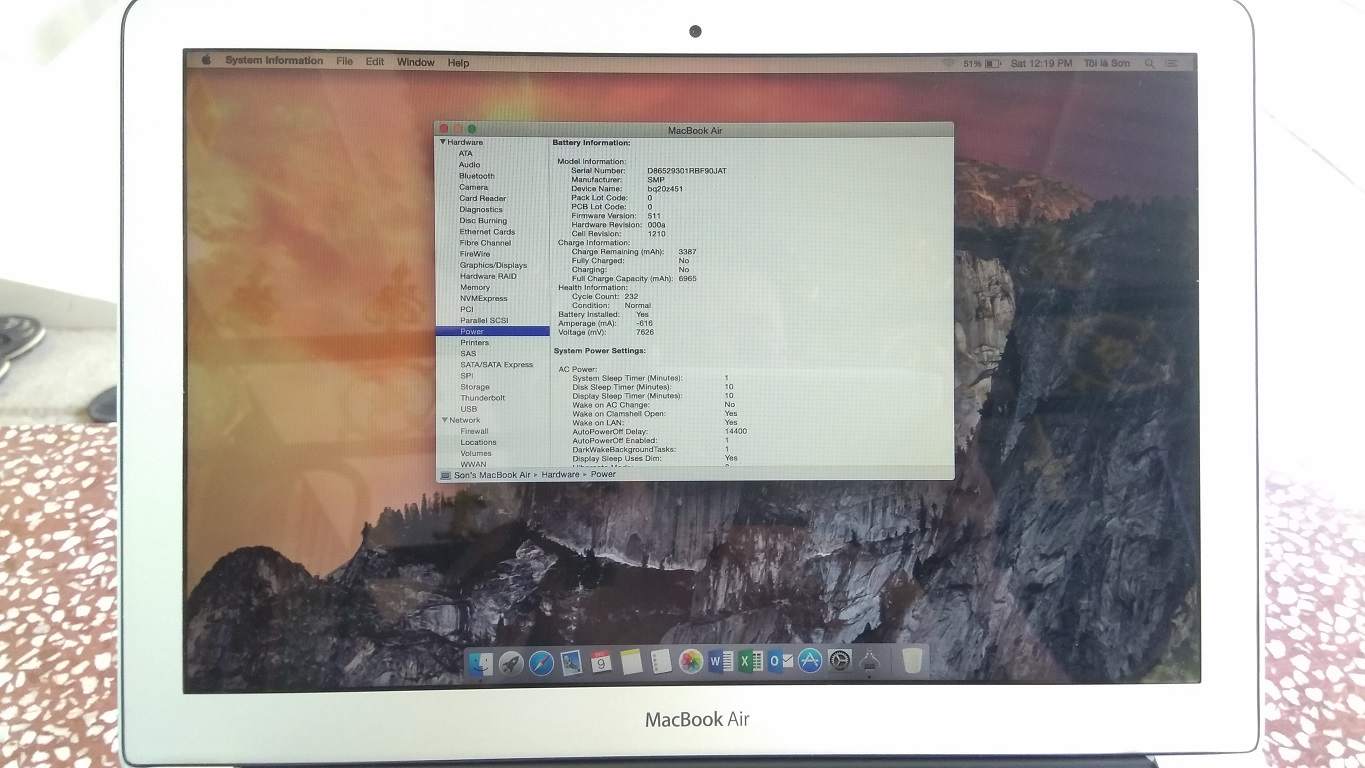The height and width of the screenshot is (768, 1365).
Task: Launch Microsoft Outlook from Dock
Action: coord(781,661)
